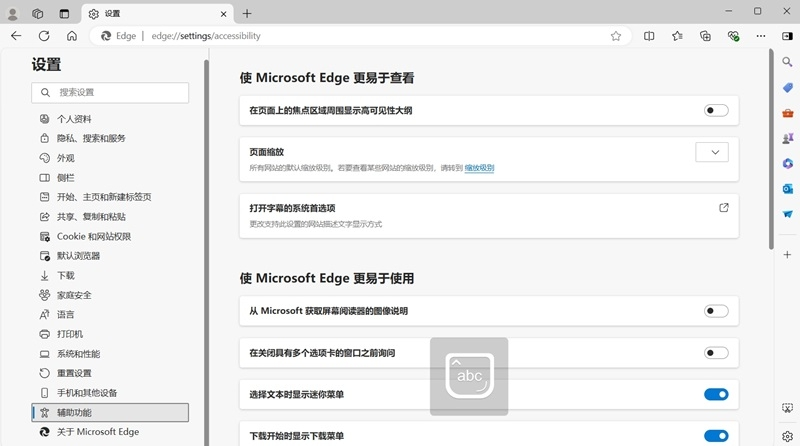Disable 选择文本时显示迷你菜单 switch
The height and width of the screenshot is (446, 800).
point(716,394)
